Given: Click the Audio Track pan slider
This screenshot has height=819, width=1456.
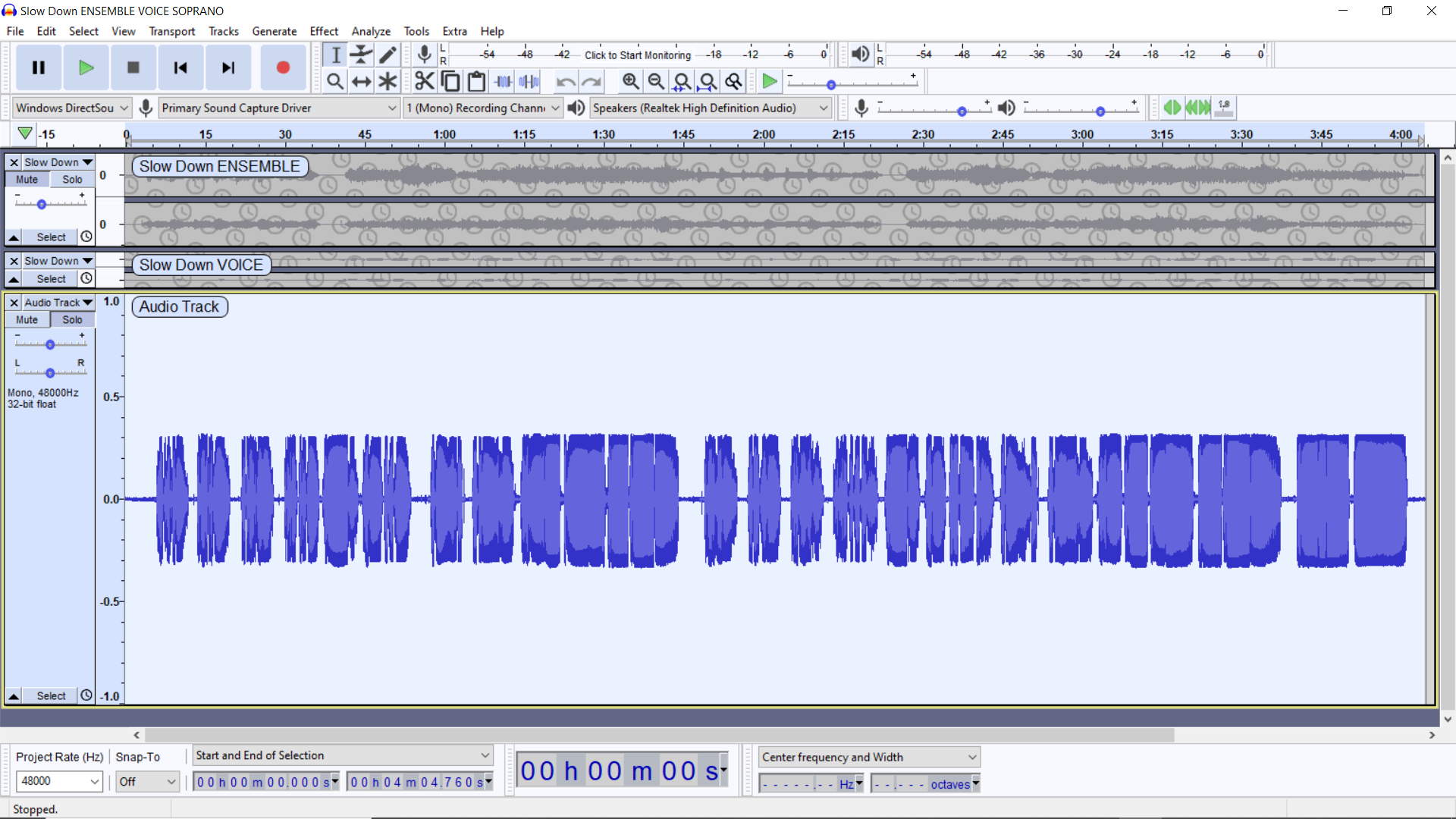Looking at the screenshot, I should pos(50,372).
